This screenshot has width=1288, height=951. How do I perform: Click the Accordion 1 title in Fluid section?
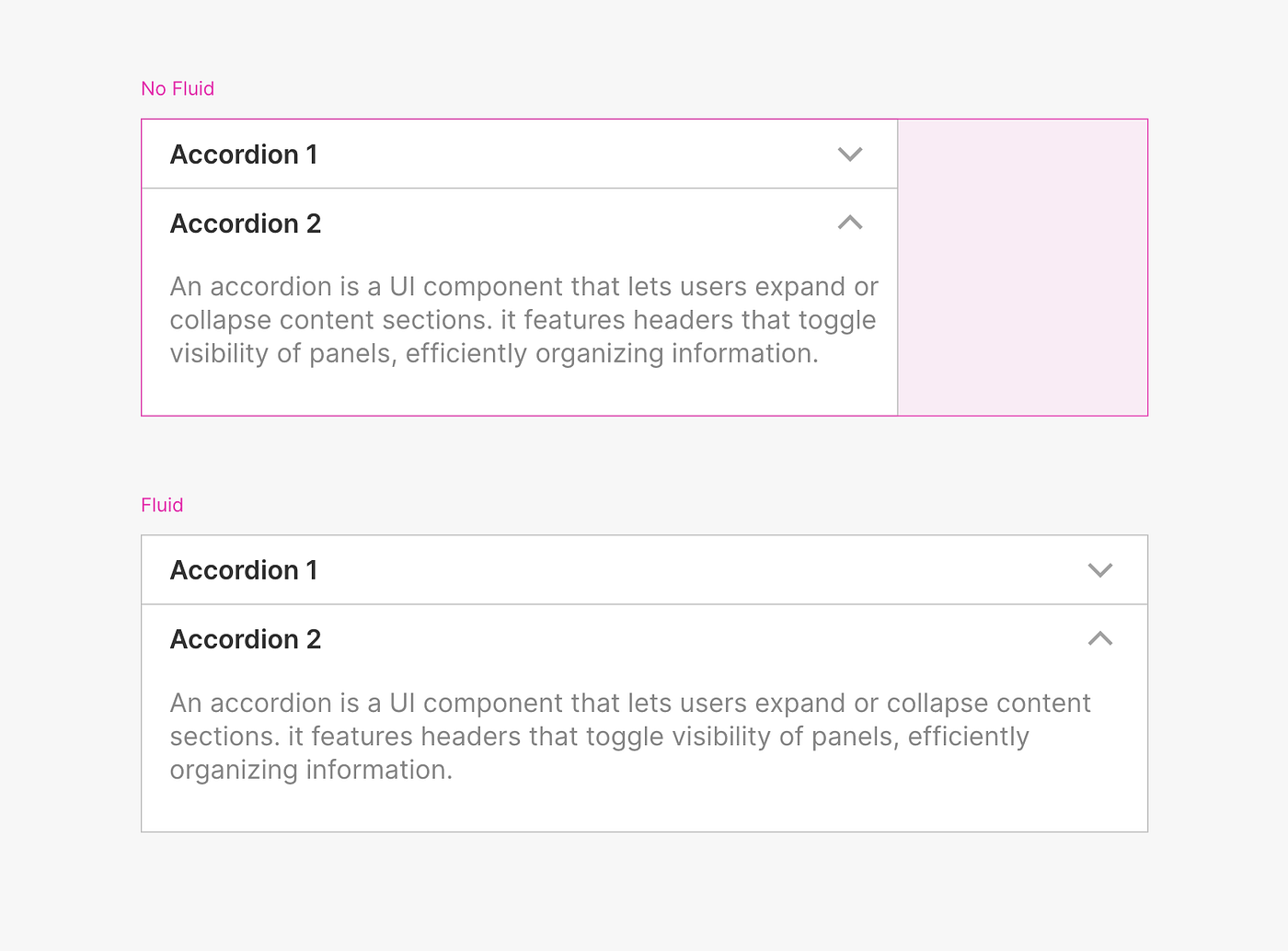(244, 570)
